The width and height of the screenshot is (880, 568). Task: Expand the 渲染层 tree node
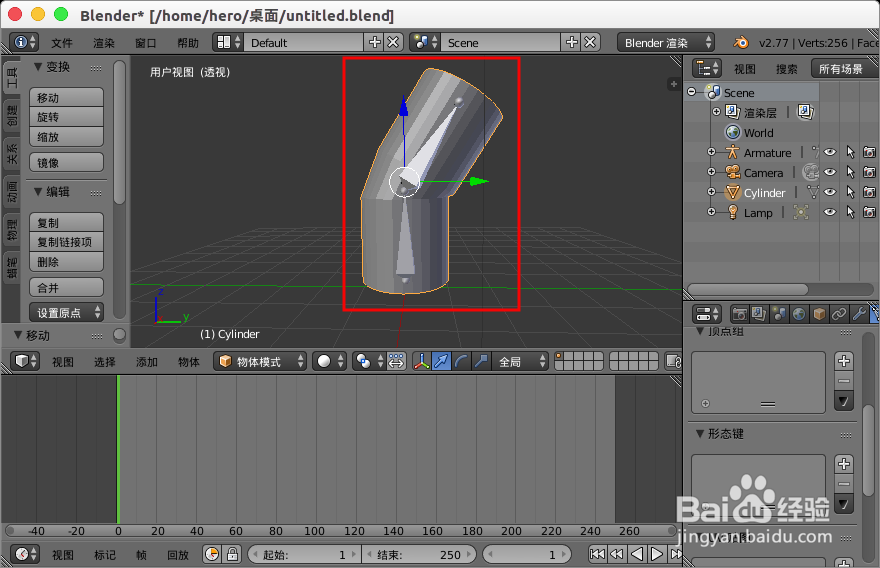[x=716, y=112]
